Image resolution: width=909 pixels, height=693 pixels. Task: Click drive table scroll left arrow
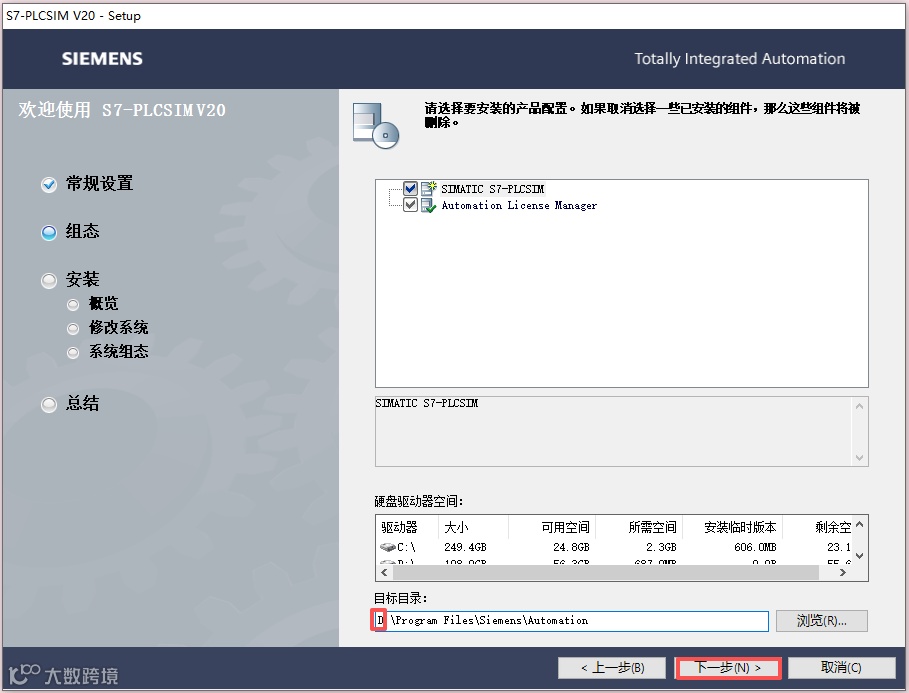pyautogui.click(x=384, y=572)
